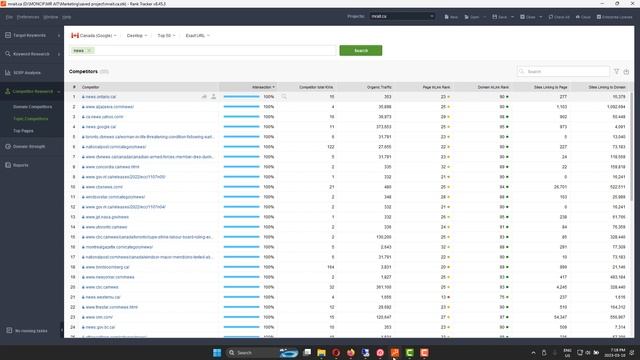Open the ca.news.yahoo.com competitor link
The image size is (640, 360).
pyautogui.click(x=104, y=117)
